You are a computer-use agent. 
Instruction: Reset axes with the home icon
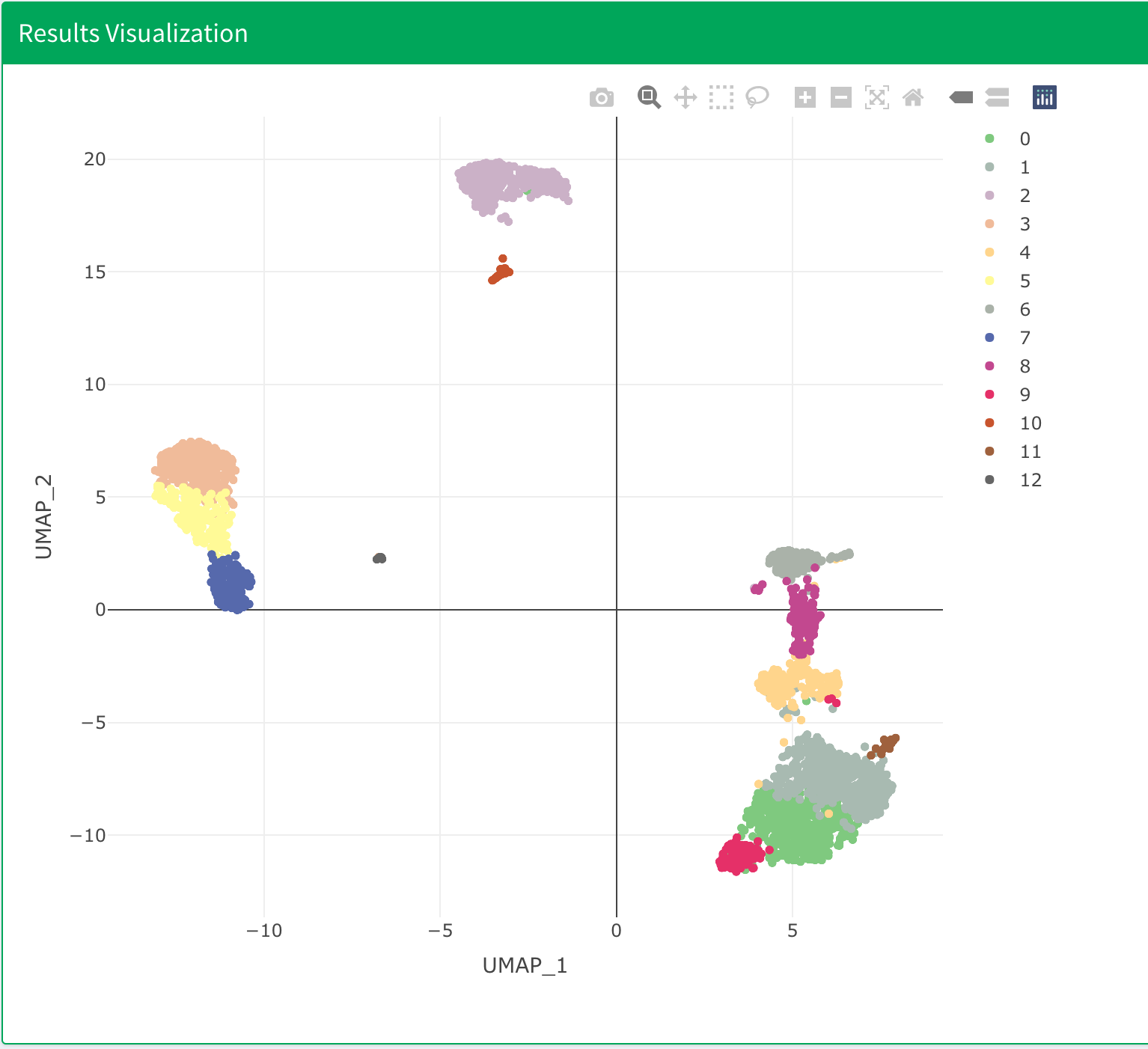pyautogui.click(x=913, y=97)
